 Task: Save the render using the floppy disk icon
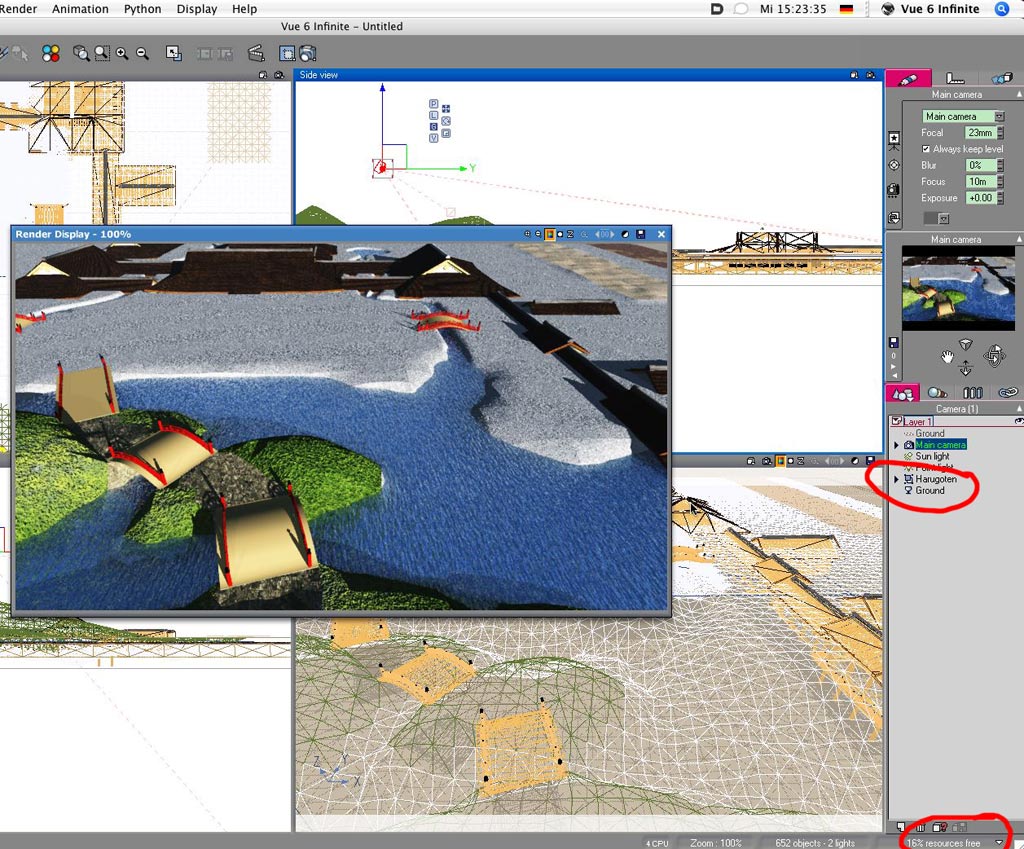(x=641, y=234)
